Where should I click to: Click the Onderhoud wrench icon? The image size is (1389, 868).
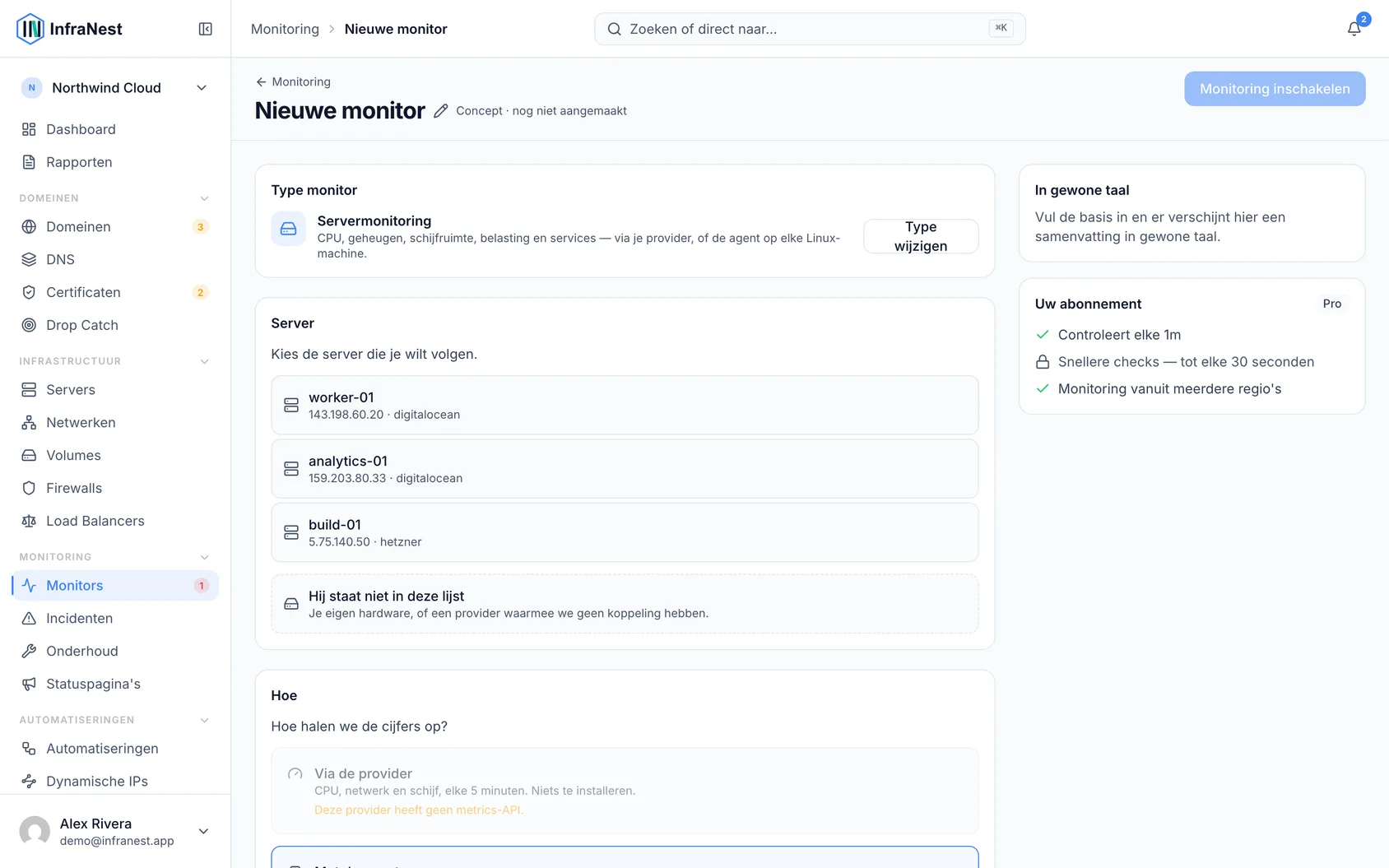pos(29,651)
